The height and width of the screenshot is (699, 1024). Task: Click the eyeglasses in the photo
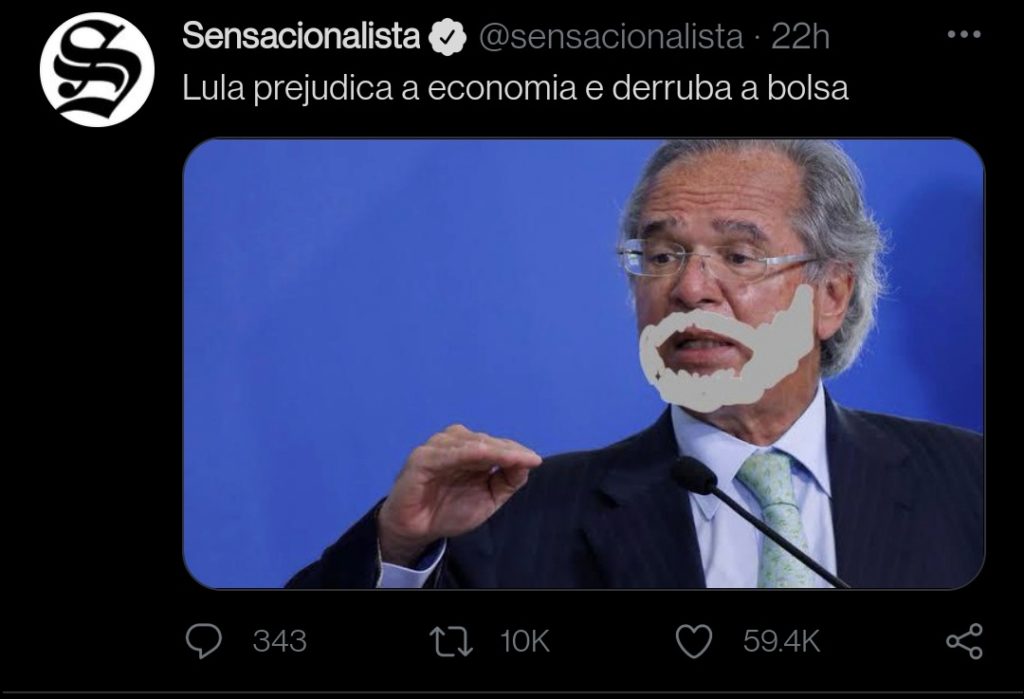tap(715, 258)
